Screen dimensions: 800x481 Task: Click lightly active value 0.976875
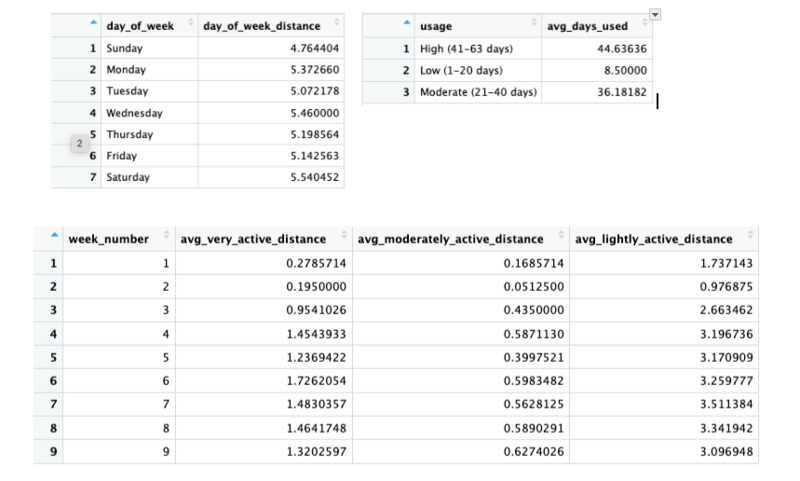click(x=726, y=287)
